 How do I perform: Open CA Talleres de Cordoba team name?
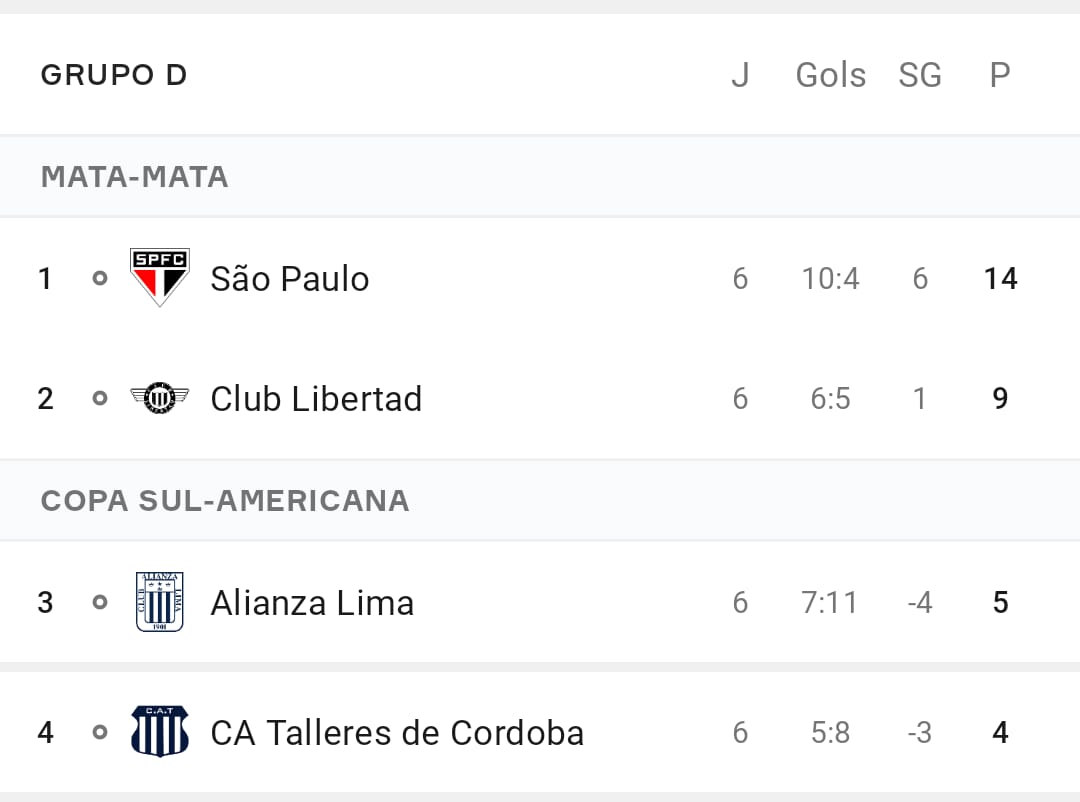pos(397,732)
